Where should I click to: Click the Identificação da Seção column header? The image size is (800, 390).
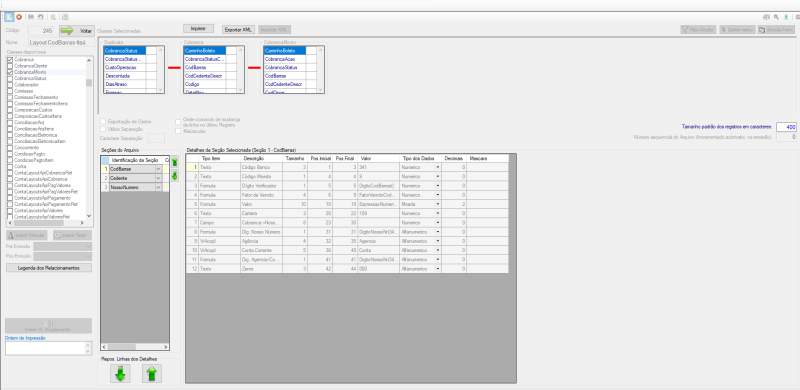click(136, 160)
